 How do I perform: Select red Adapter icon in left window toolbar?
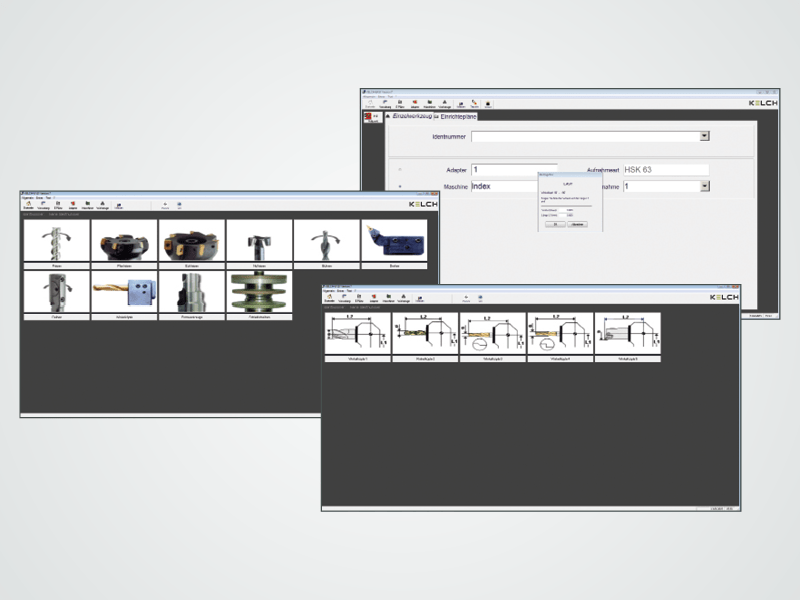click(73, 205)
